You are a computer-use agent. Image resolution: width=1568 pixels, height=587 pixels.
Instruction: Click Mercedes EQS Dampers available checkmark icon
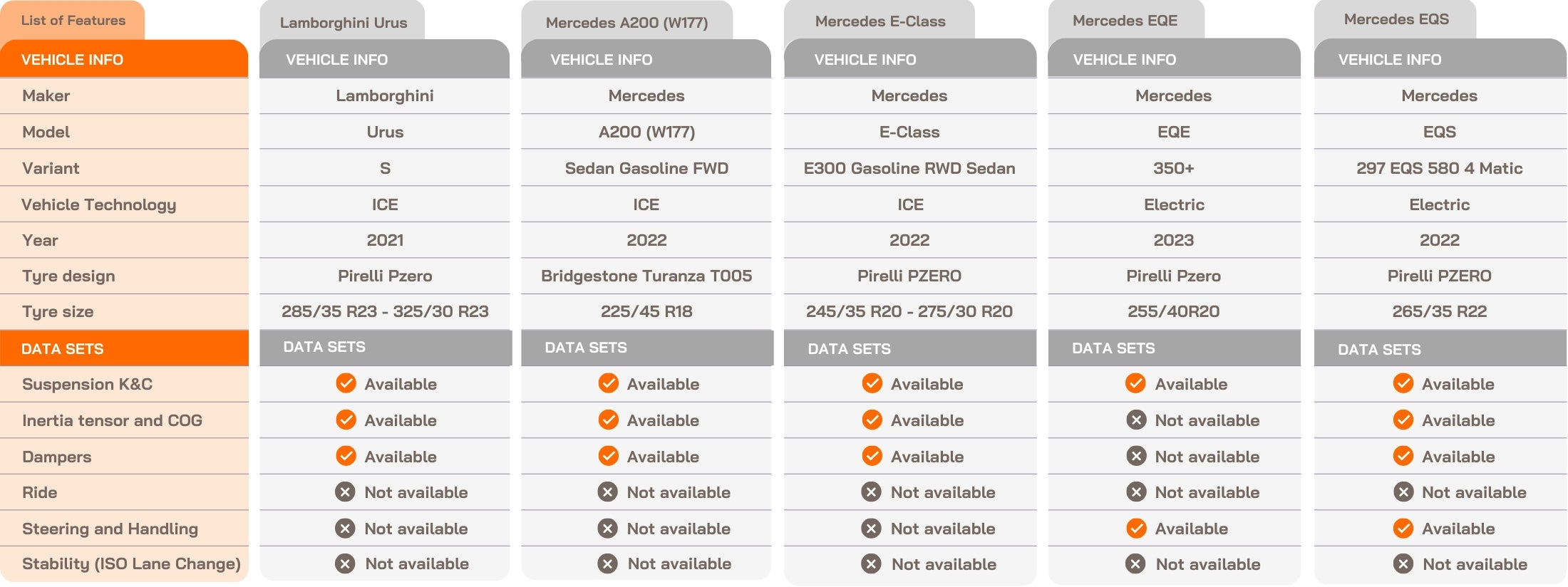coord(1403,456)
